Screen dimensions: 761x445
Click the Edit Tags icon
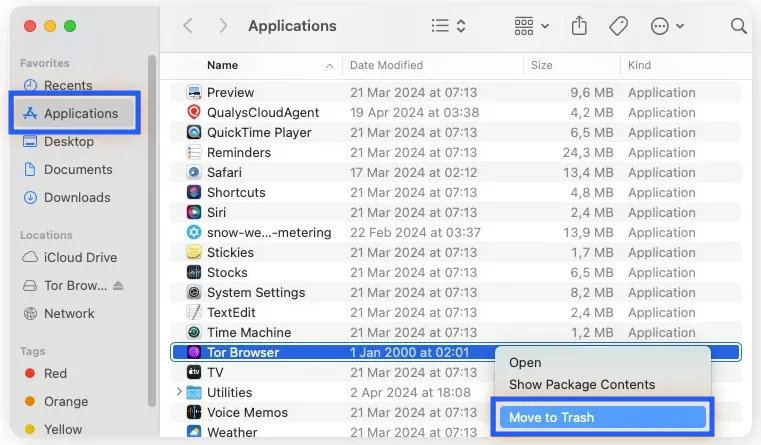point(618,26)
